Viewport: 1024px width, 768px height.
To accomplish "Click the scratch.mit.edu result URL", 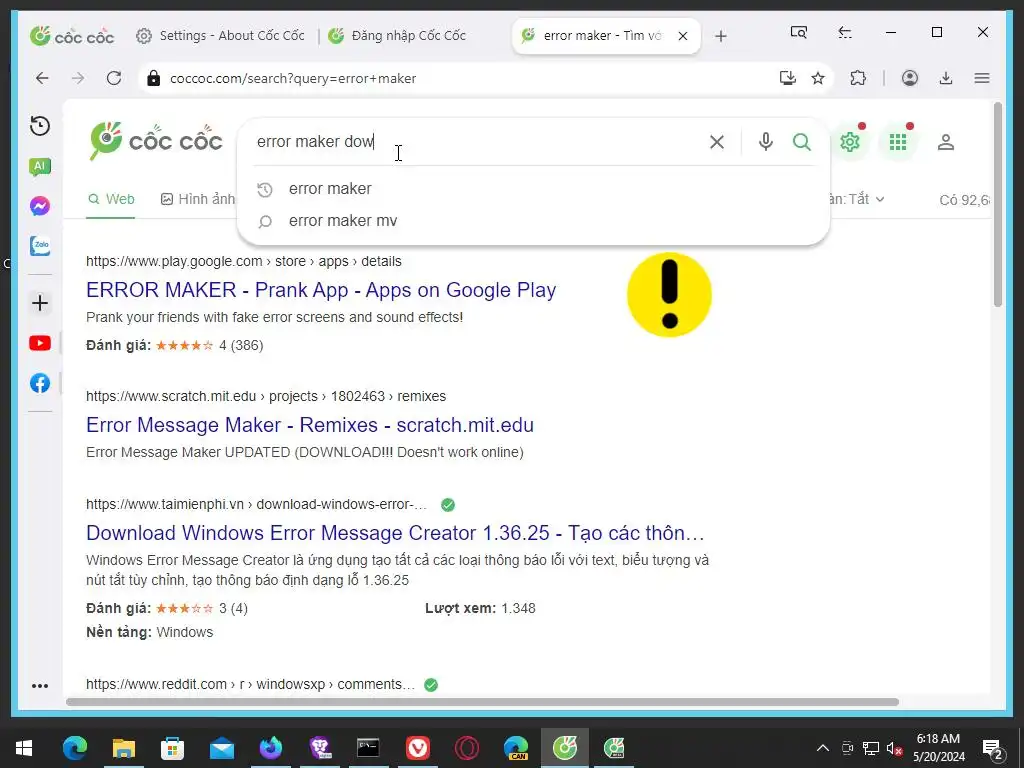I will click(x=266, y=396).
